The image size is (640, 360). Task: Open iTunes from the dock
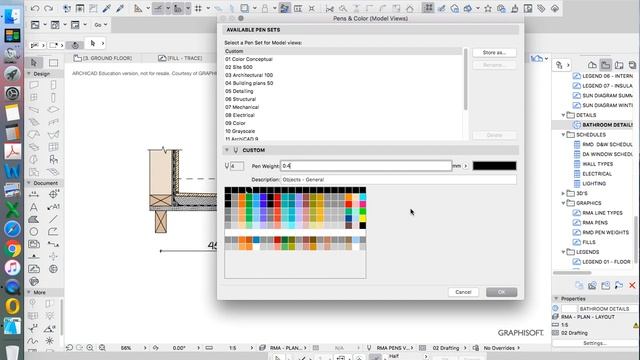(x=12, y=268)
